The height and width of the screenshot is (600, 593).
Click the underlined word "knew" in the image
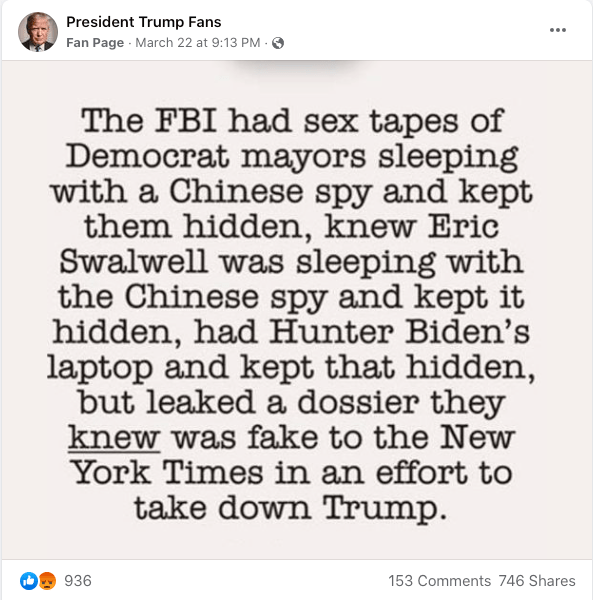[114, 438]
